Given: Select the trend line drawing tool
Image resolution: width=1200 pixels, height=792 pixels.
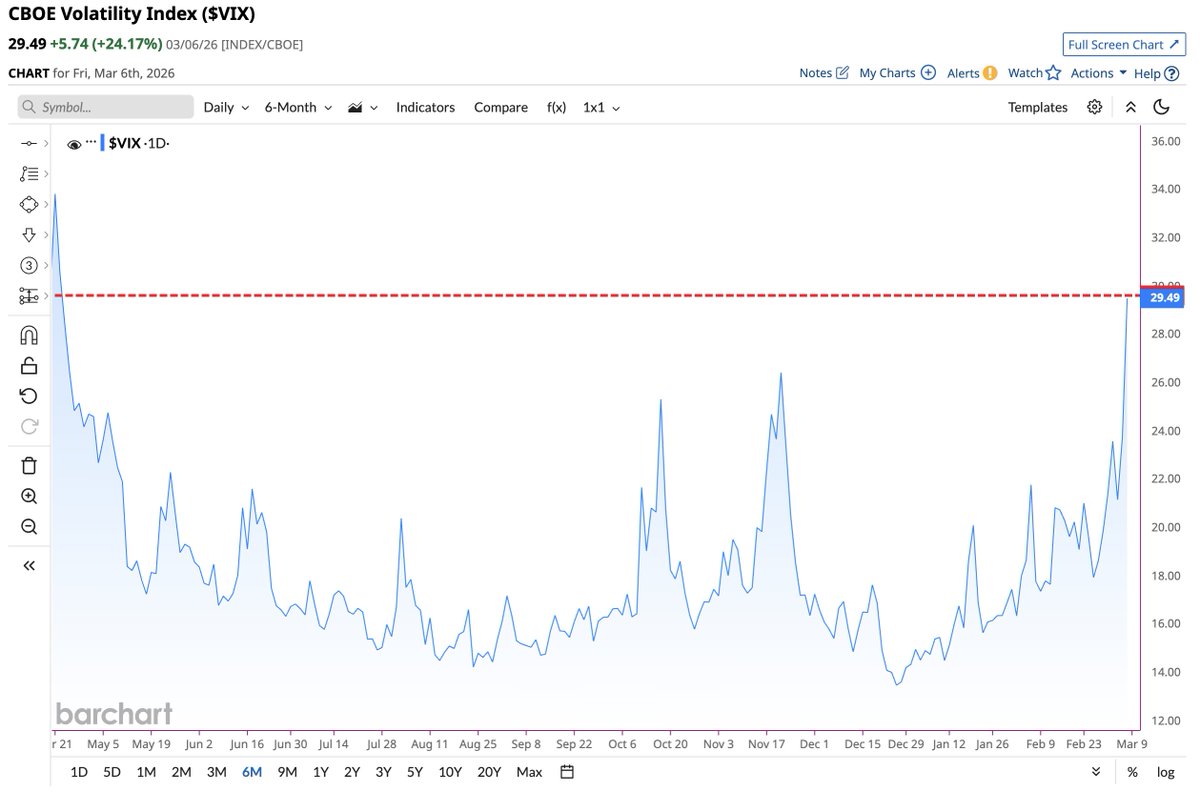Looking at the screenshot, I should (x=28, y=144).
